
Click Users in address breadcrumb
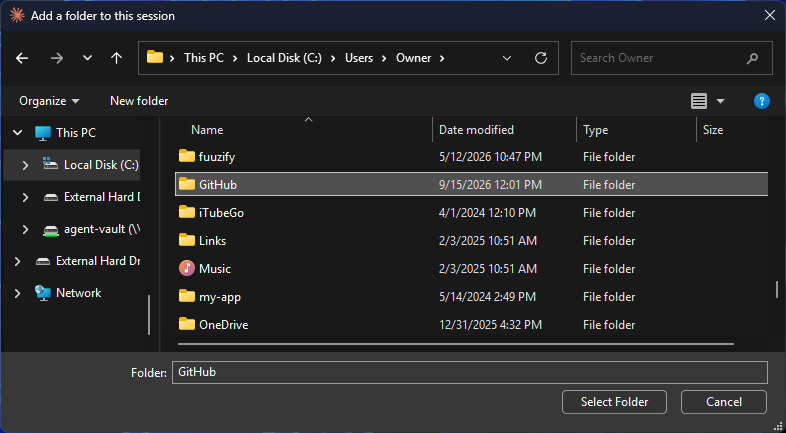(x=359, y=58)
